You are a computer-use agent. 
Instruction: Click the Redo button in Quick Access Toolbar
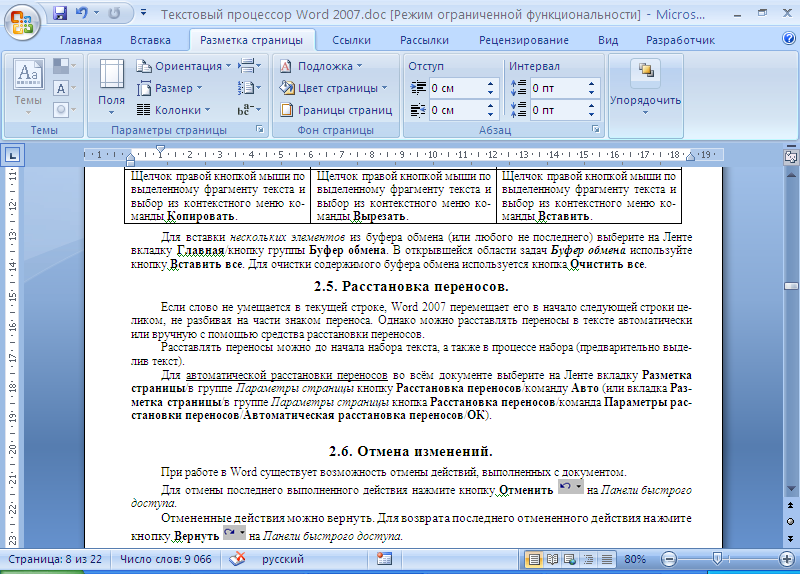click(114, 13)
